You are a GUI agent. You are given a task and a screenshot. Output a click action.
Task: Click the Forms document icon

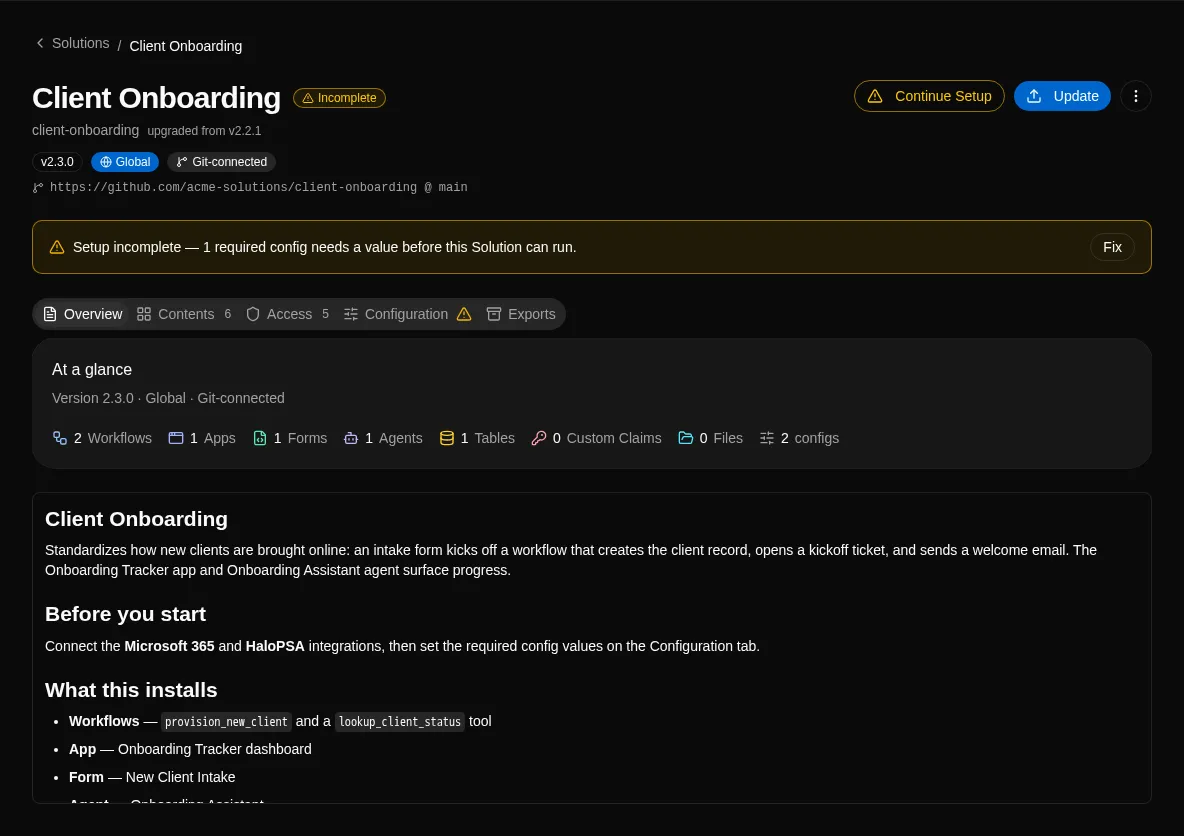tap(260, 438)
